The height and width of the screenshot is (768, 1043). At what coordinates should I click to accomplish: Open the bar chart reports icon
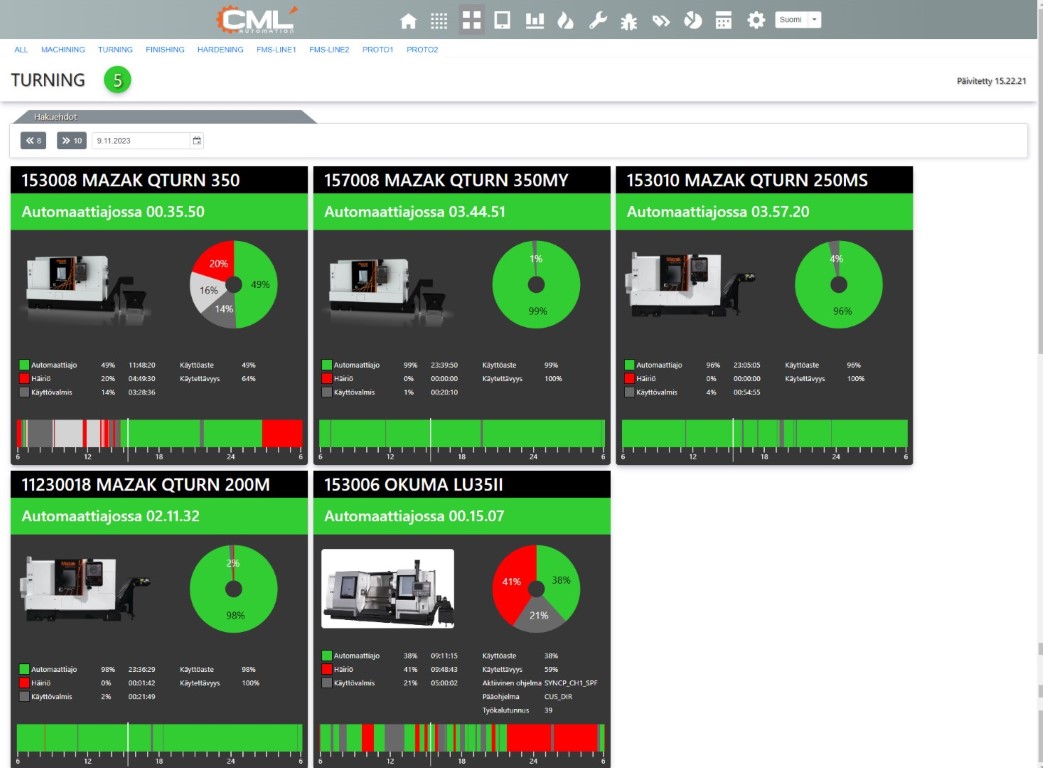point(535,20)
